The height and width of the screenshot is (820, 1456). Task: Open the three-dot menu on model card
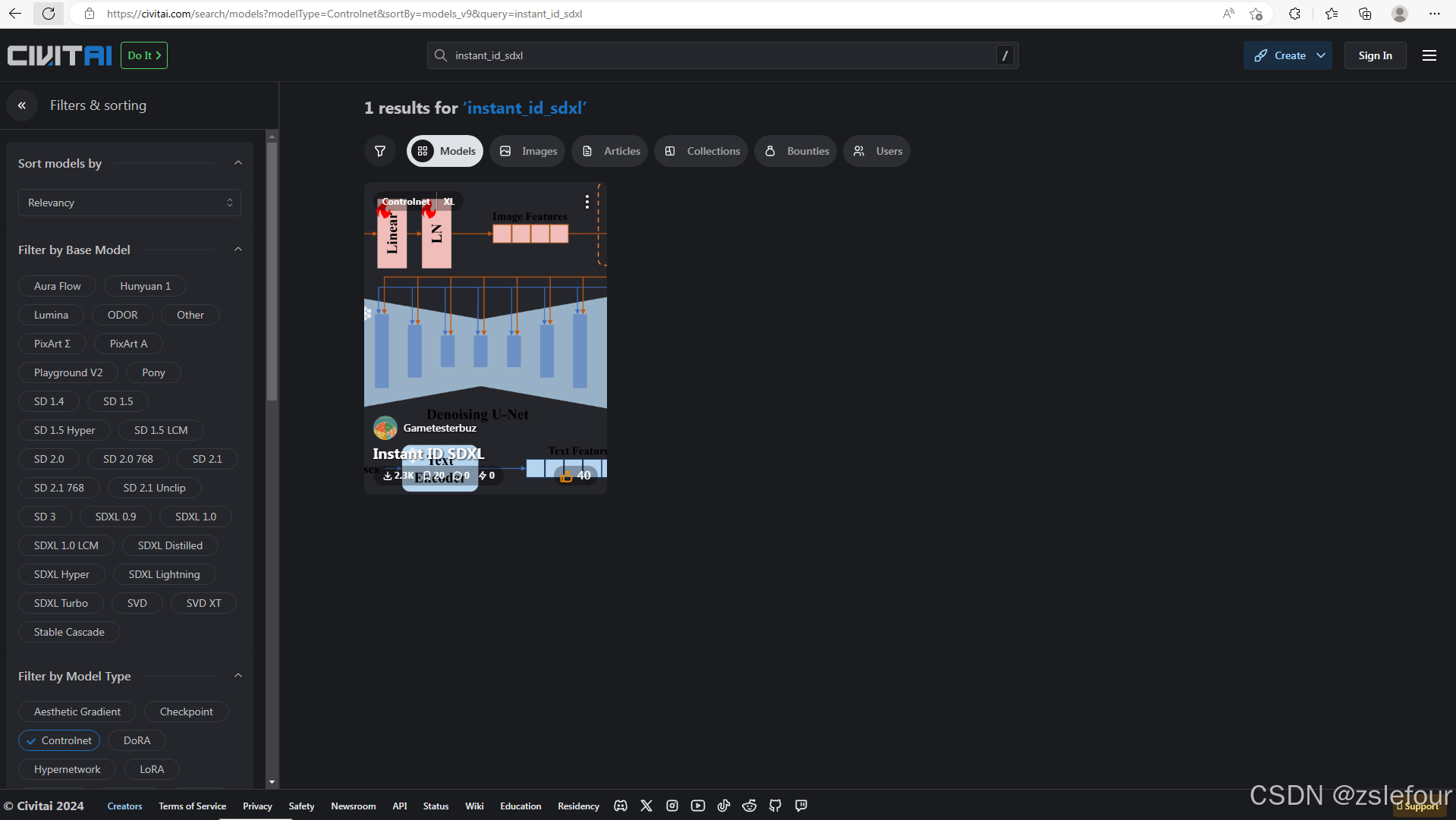pos(586,202)
